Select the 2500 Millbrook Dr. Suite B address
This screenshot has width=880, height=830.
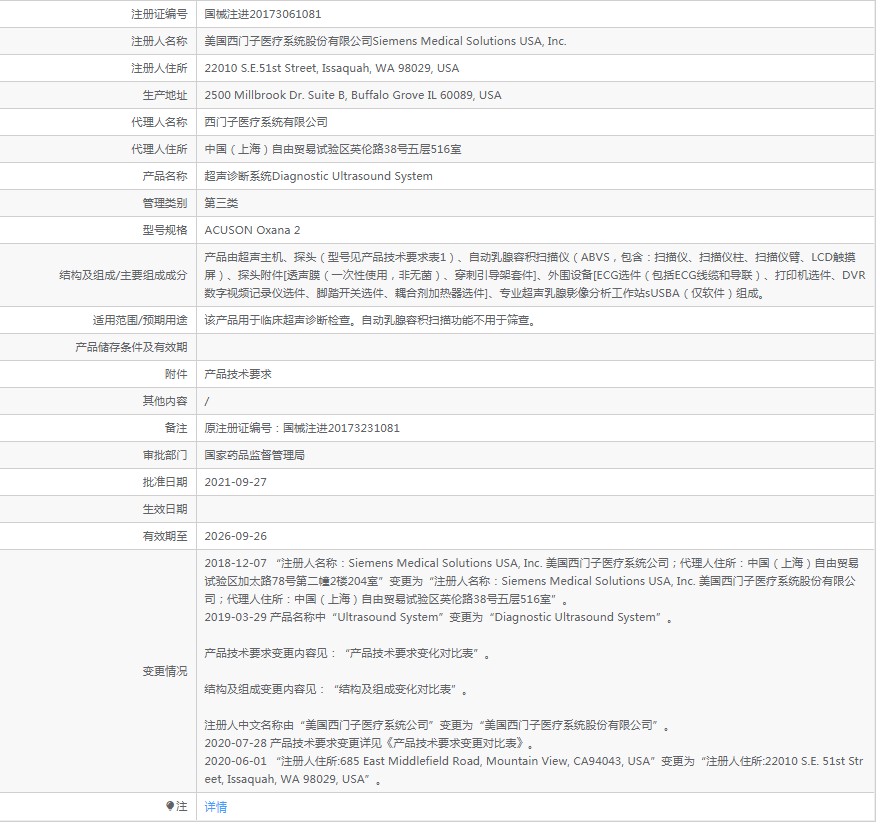pos(353,95)
